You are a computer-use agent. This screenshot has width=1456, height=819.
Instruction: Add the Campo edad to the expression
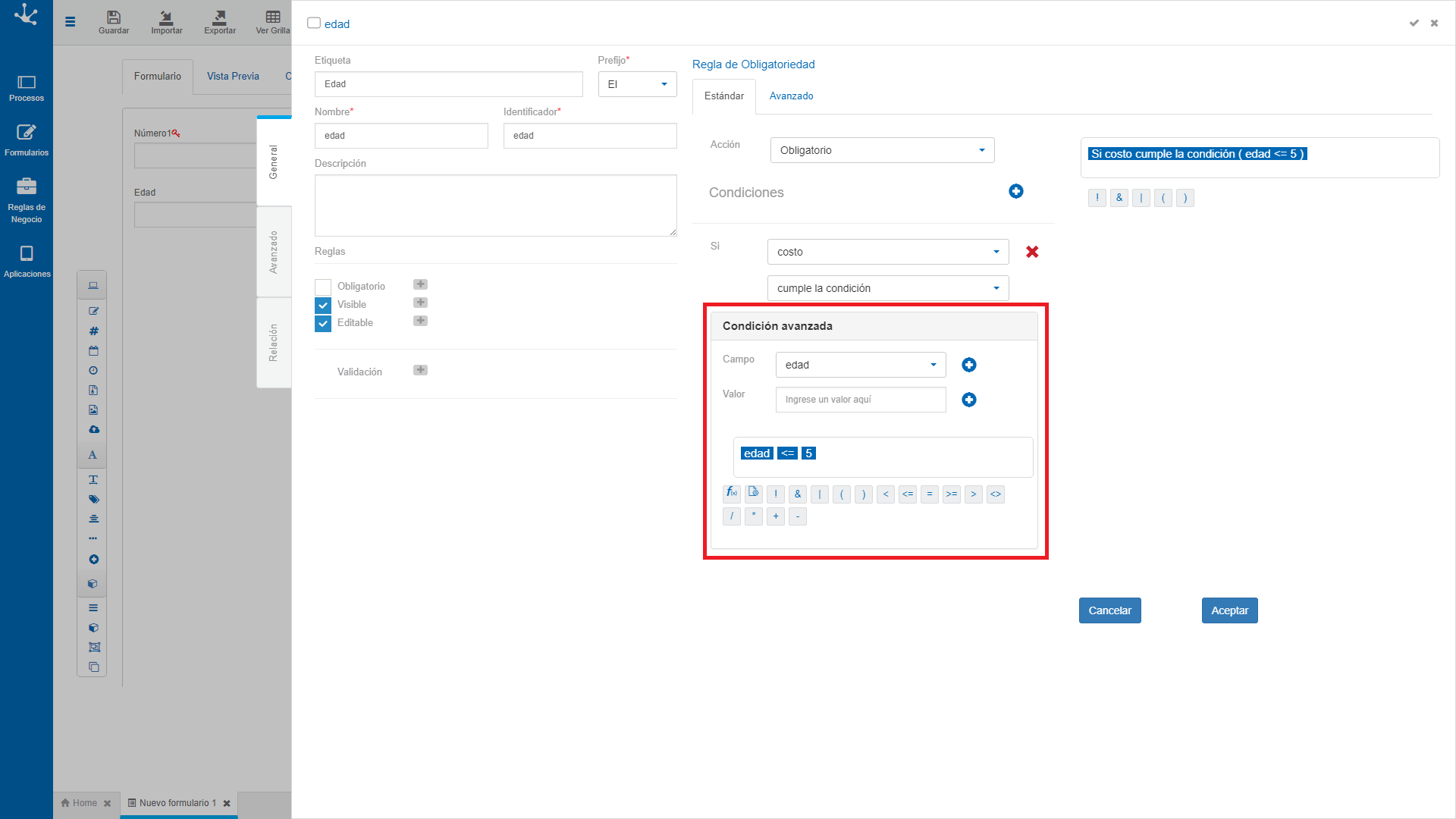(x=969, y=365)
